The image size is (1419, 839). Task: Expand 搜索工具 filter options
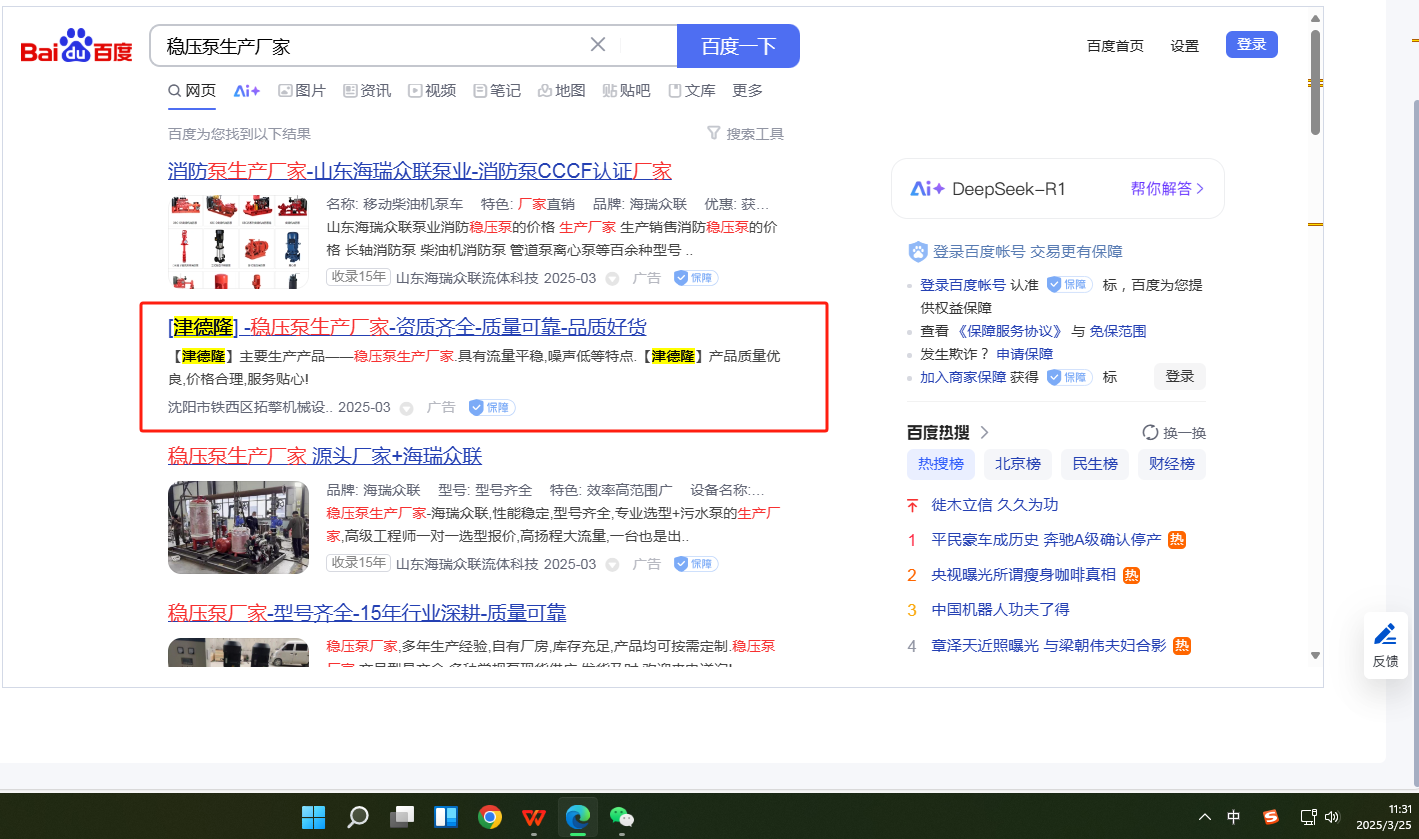[x=744, y=134]
